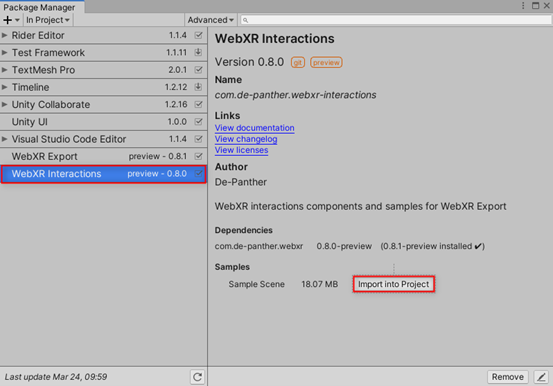553x386 pixels.
Task: Open the View licenses link
Action: click(242, 150)
